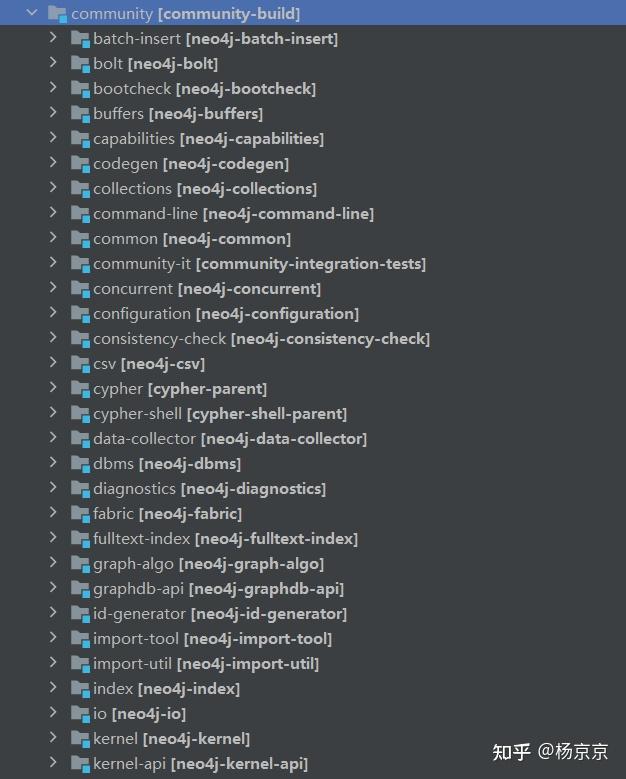Click the codegen module folder icon
626x779 pixels.
pos(80,164)
